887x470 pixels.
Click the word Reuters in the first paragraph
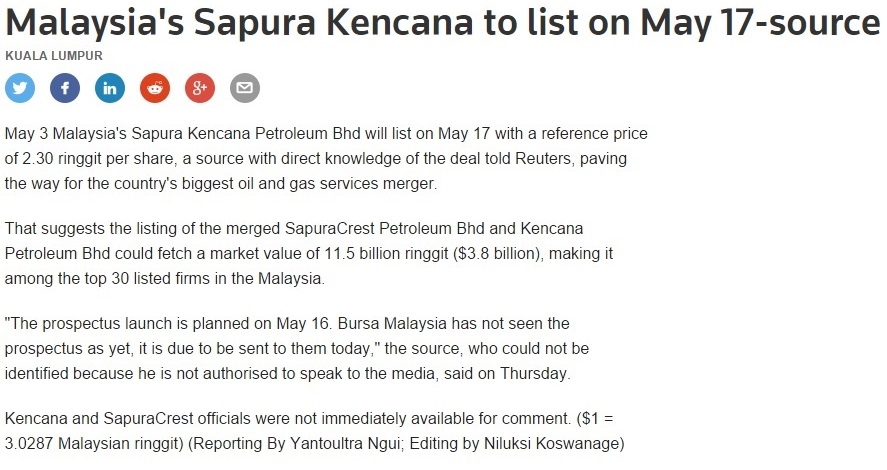pyautogui.click(x=544, y=158)
